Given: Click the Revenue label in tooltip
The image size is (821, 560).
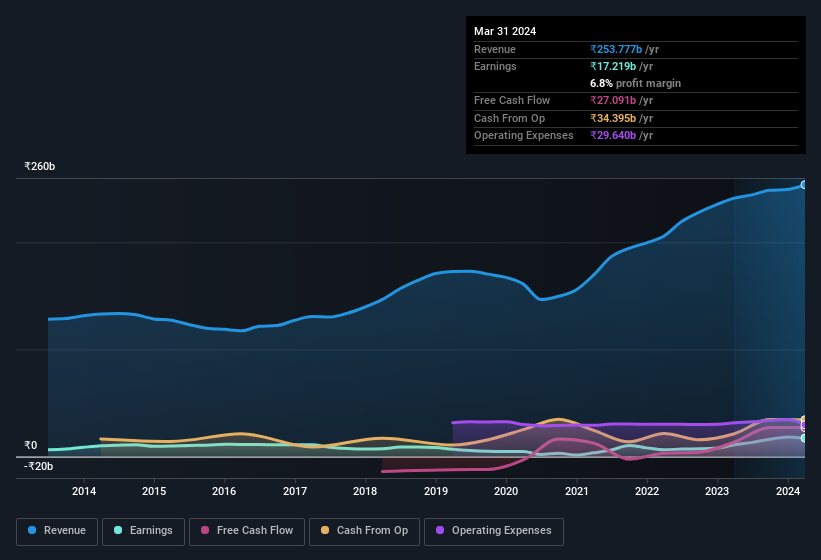Looking at the screenshot, I should (495, 49).
